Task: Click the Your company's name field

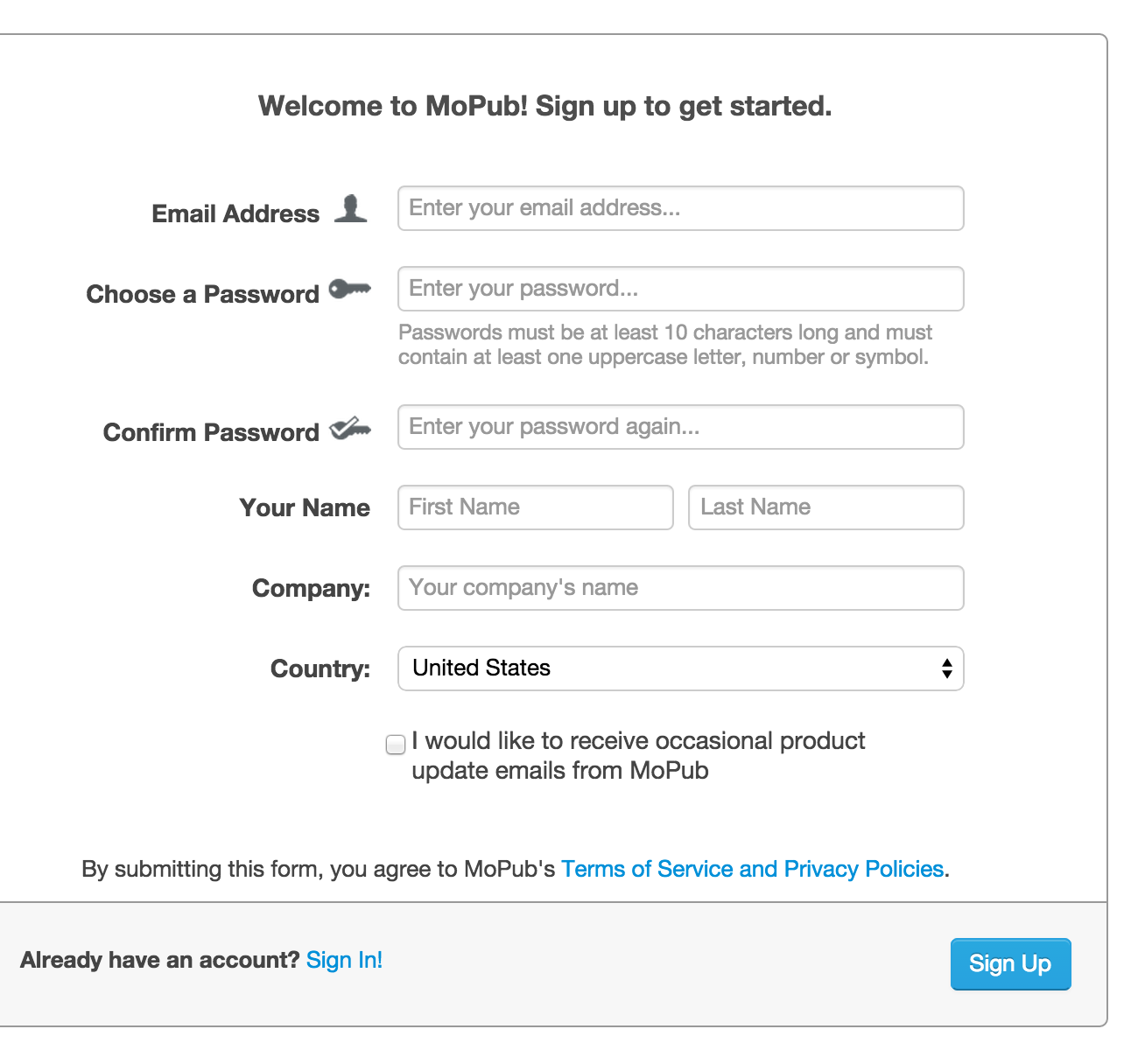Action: click(x=681, y=588)
